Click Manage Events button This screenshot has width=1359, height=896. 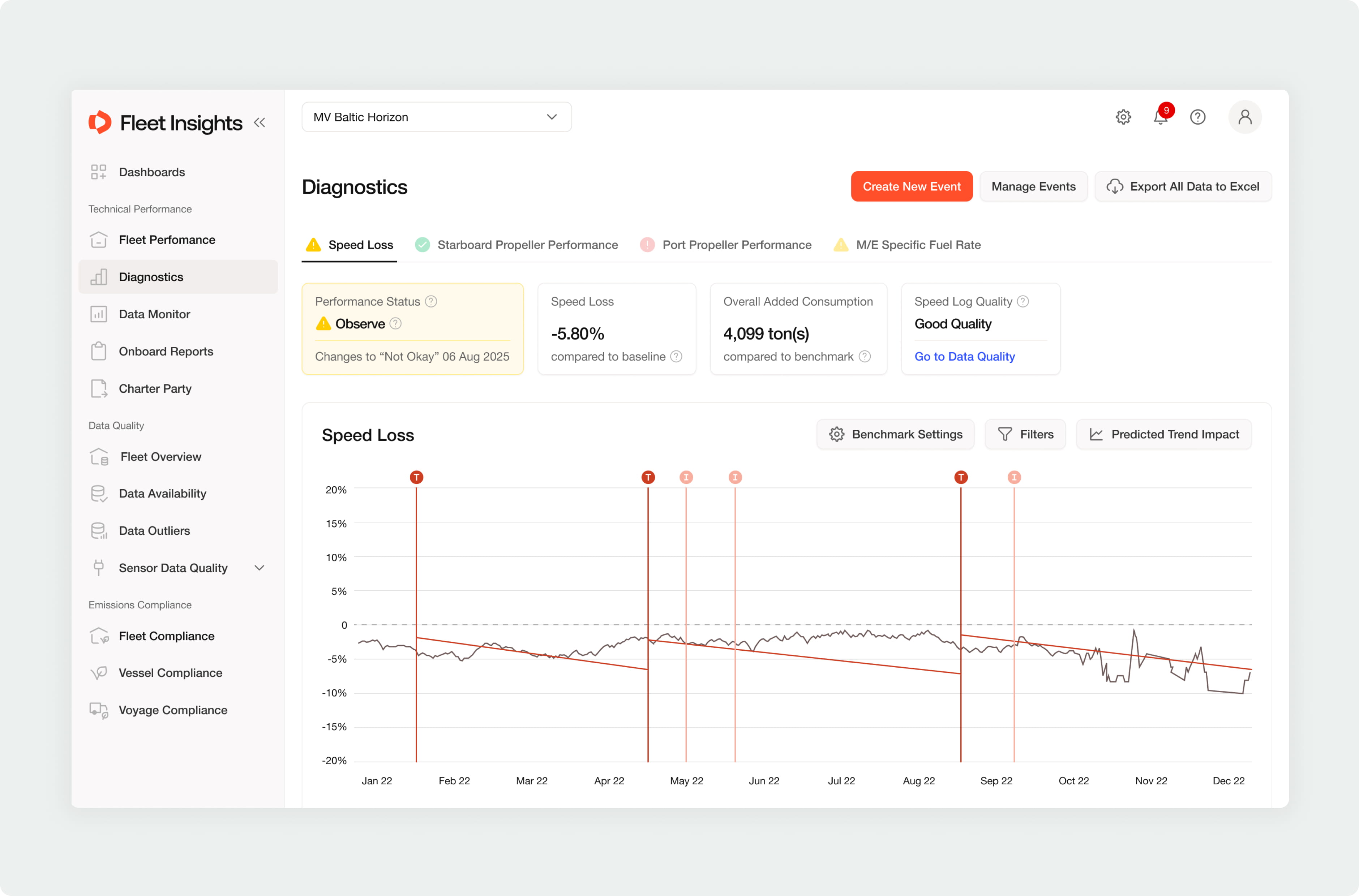click(x=1033, y=186)
